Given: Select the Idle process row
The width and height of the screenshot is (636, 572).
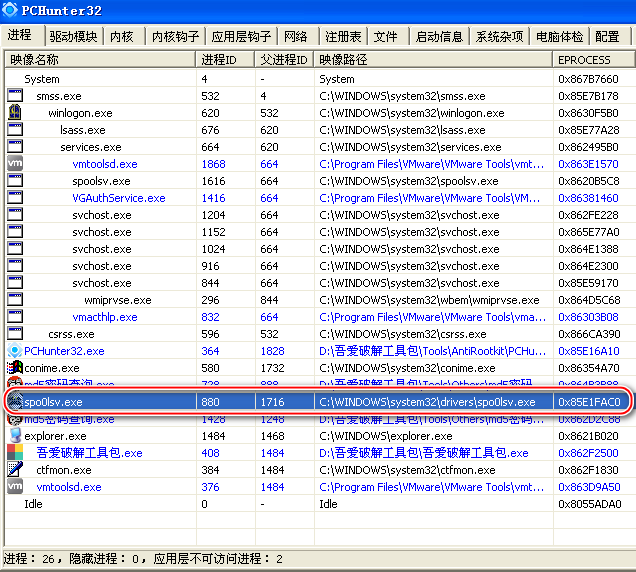Looking at the screenshot, I should click(x=318, y=503).
